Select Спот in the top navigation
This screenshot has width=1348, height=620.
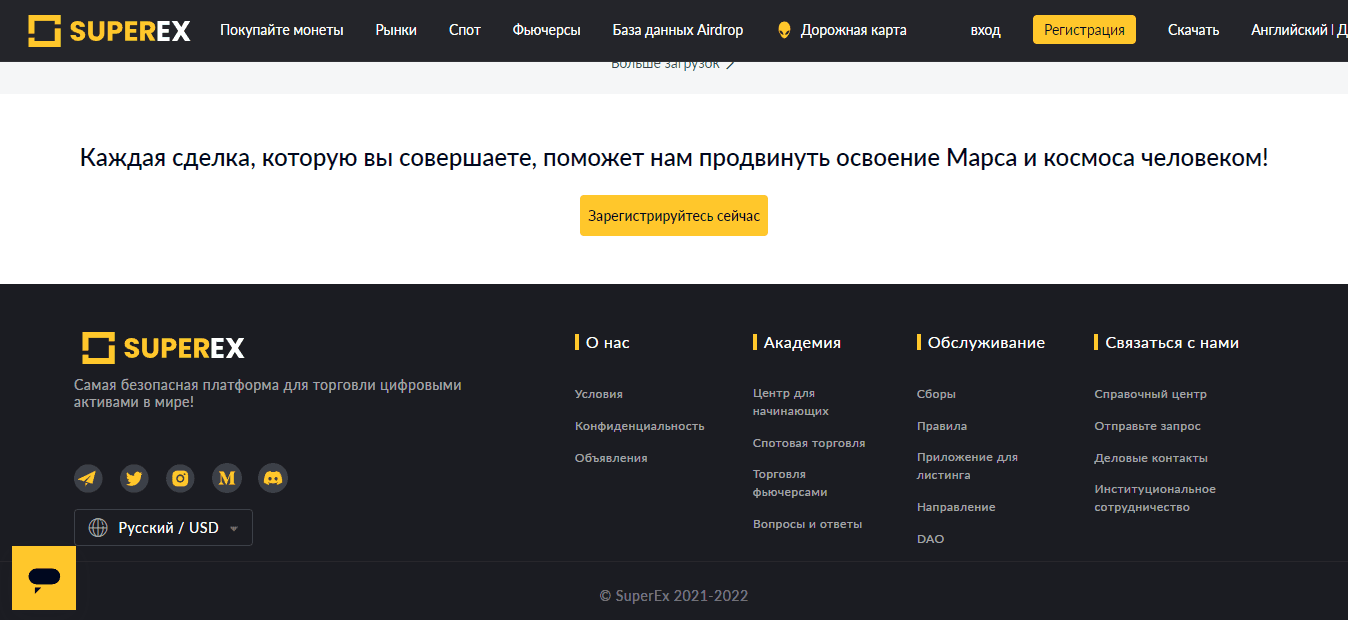pos(465,30)
